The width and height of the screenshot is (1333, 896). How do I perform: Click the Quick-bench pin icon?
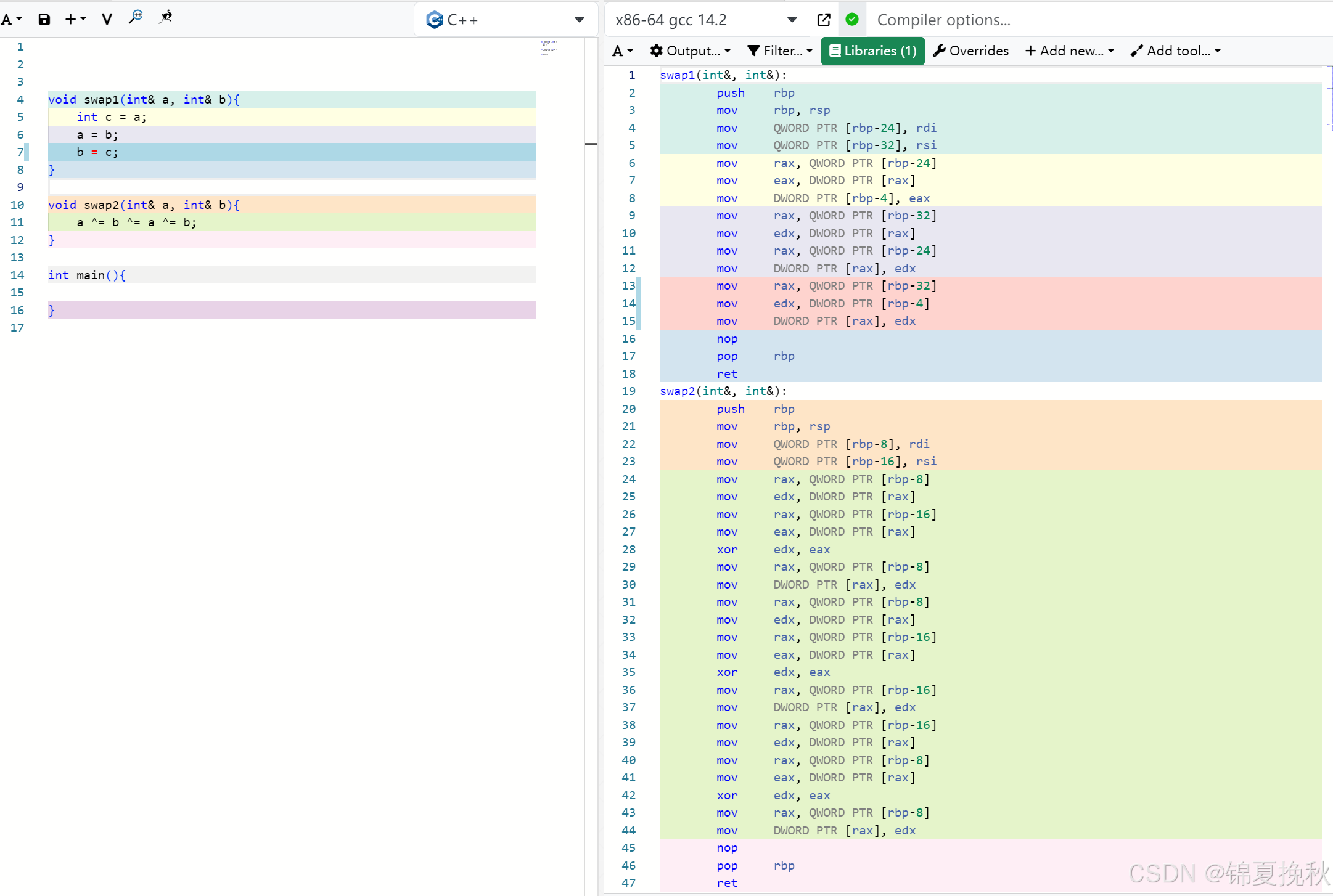coord(165,17)
